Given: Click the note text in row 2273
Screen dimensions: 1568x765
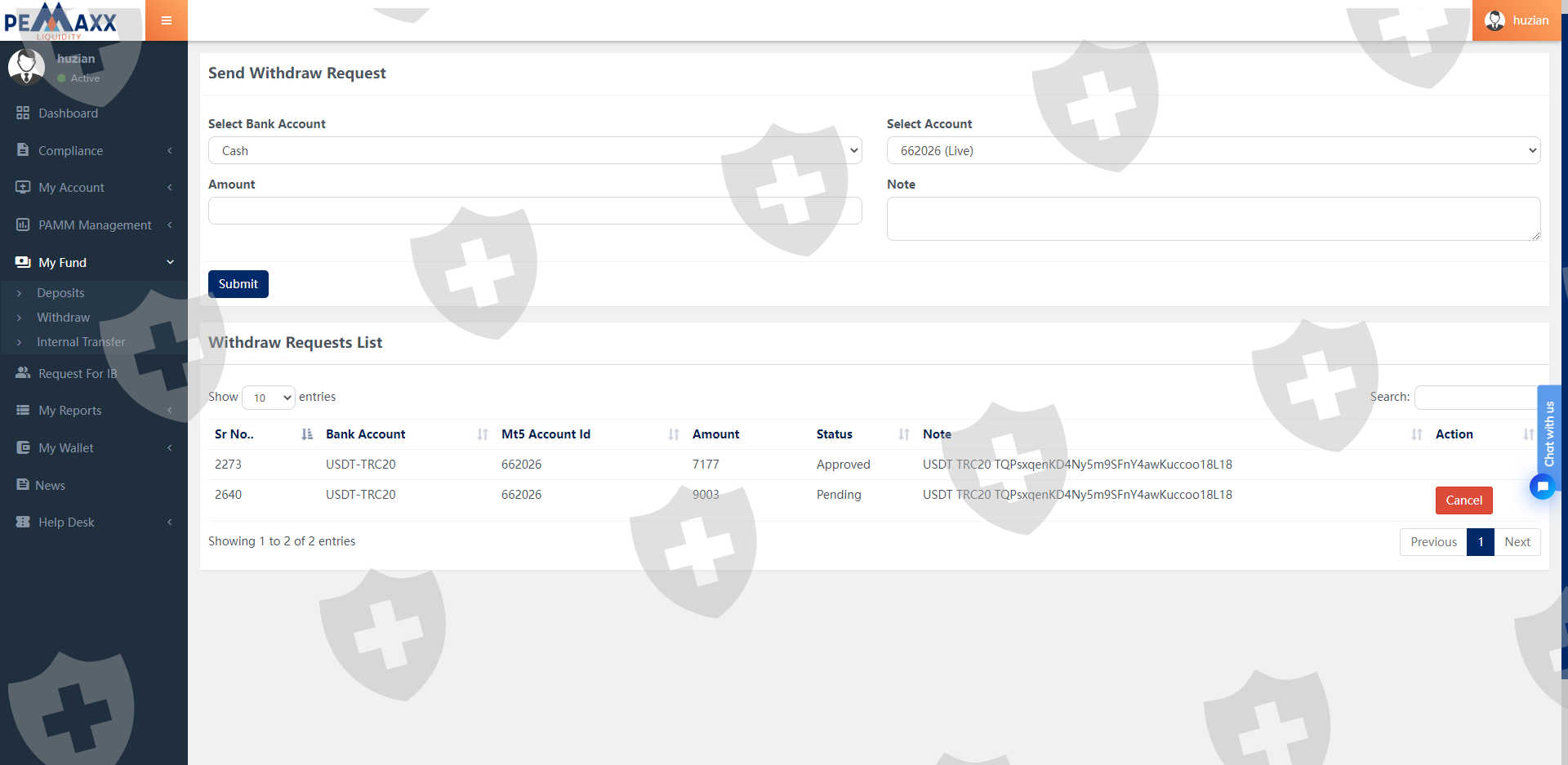Looking at the screenshot, I should [1077, 465].
